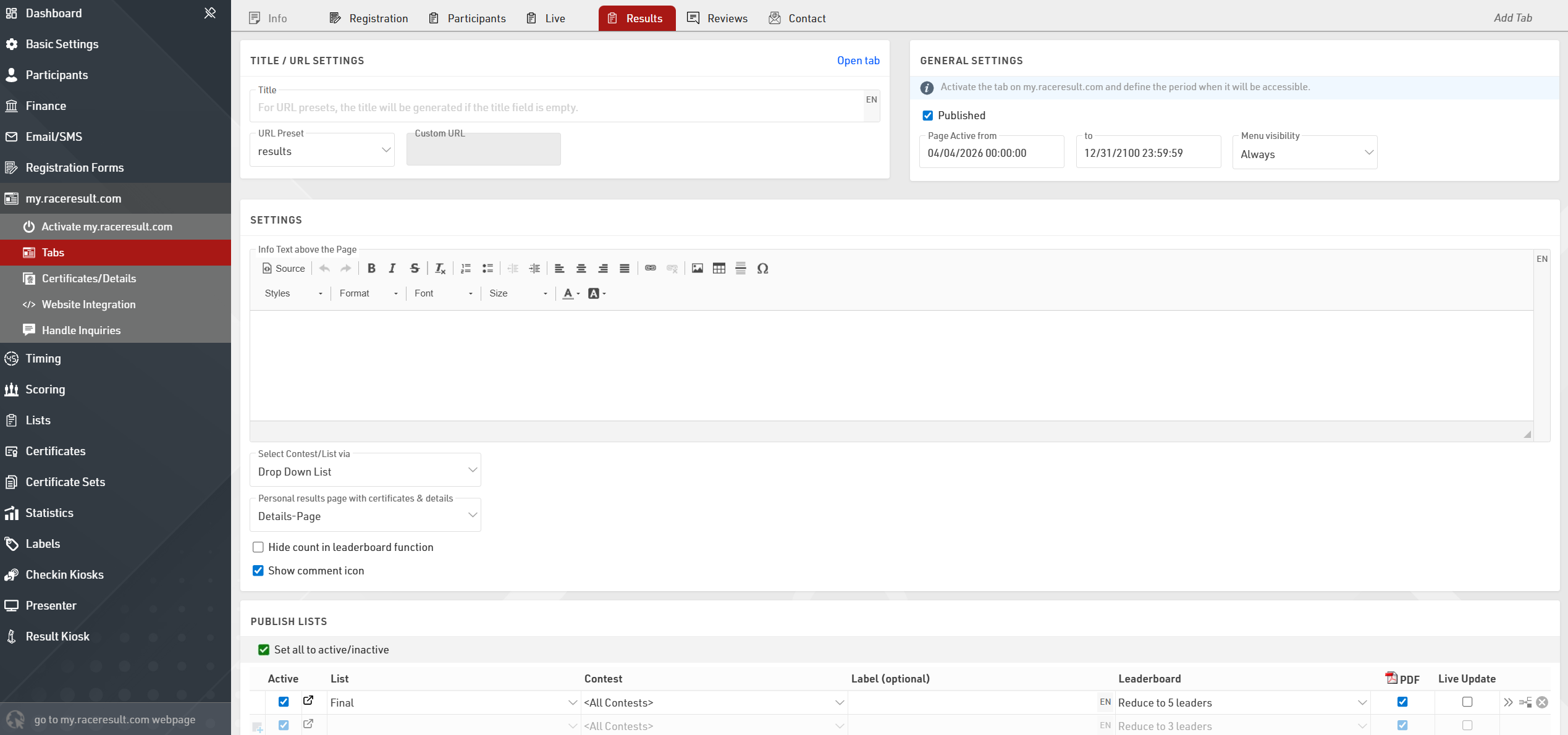Open Certificates/Details in sidebar
This screenshot has width=1568, height=735.
[x=88, y=279]
